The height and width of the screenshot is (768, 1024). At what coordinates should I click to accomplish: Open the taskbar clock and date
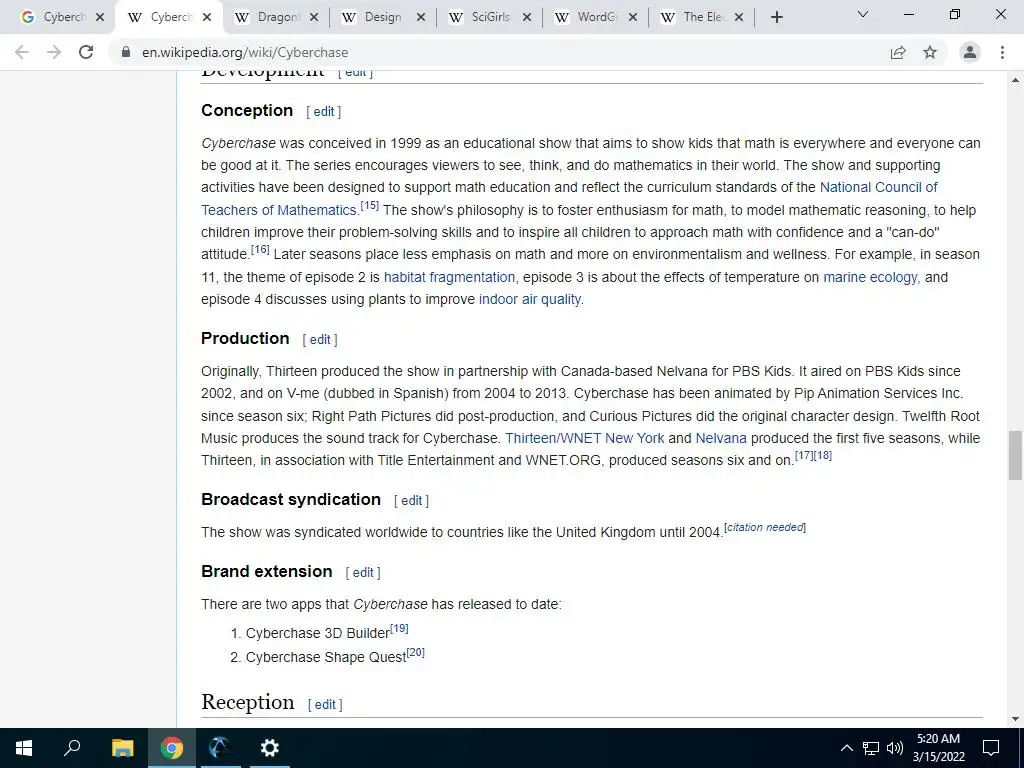(938, 748)
